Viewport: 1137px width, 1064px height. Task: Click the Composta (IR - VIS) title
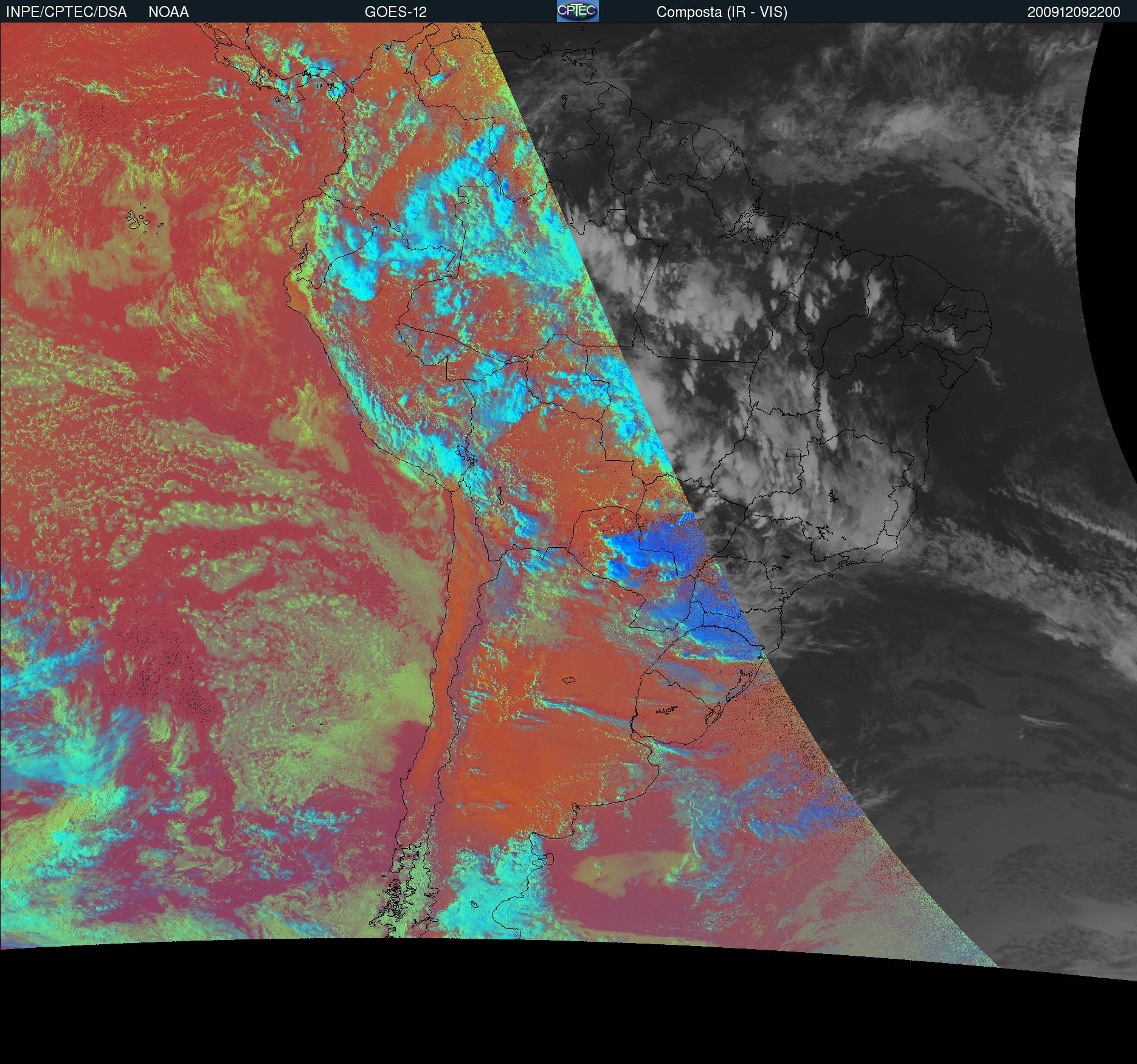point(721,12)
